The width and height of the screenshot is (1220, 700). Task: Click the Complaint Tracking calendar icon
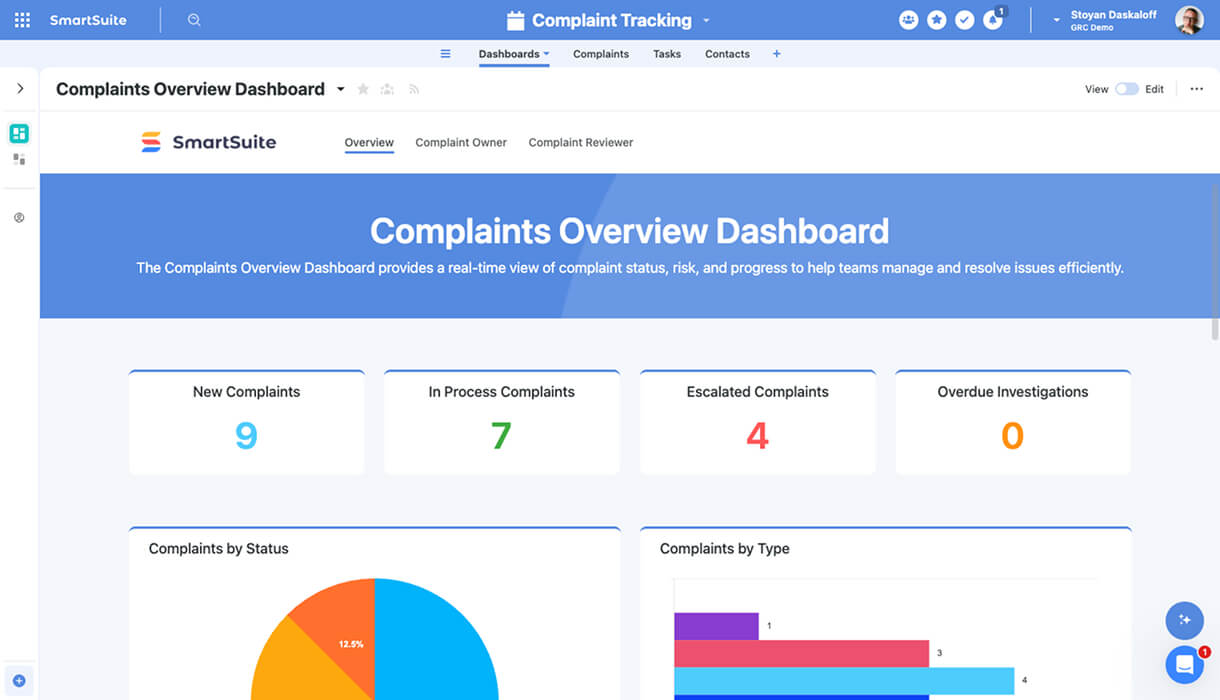(516, 20)
